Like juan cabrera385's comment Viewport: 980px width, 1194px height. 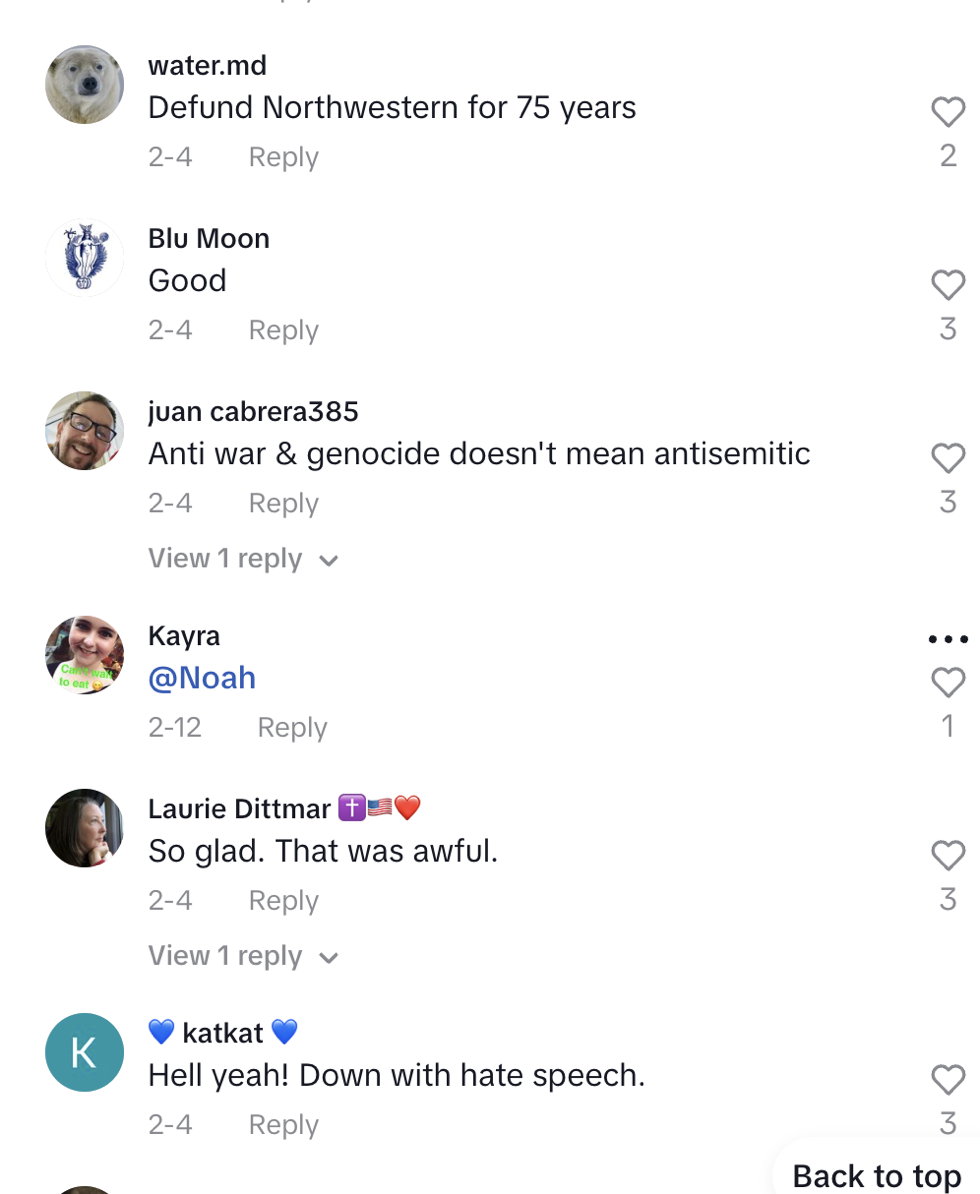tap(947, 459)
